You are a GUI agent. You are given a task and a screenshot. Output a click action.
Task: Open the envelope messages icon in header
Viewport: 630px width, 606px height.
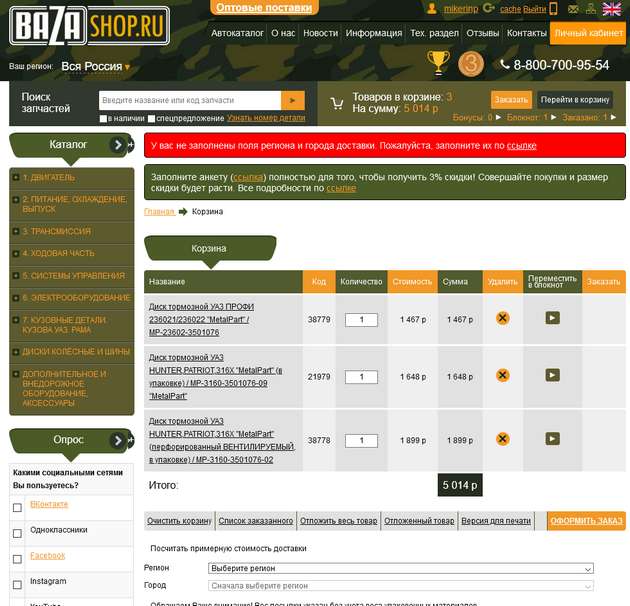pos(572,9)
